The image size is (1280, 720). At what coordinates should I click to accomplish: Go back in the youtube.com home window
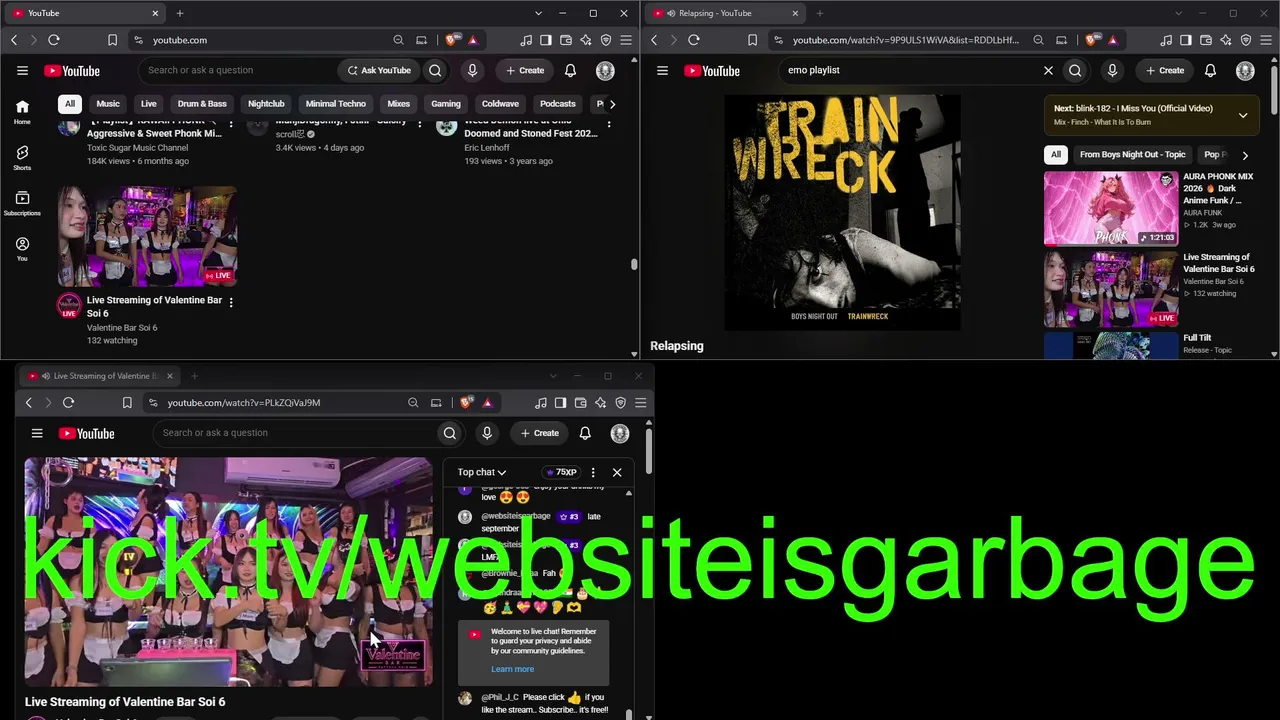(14, 40)
